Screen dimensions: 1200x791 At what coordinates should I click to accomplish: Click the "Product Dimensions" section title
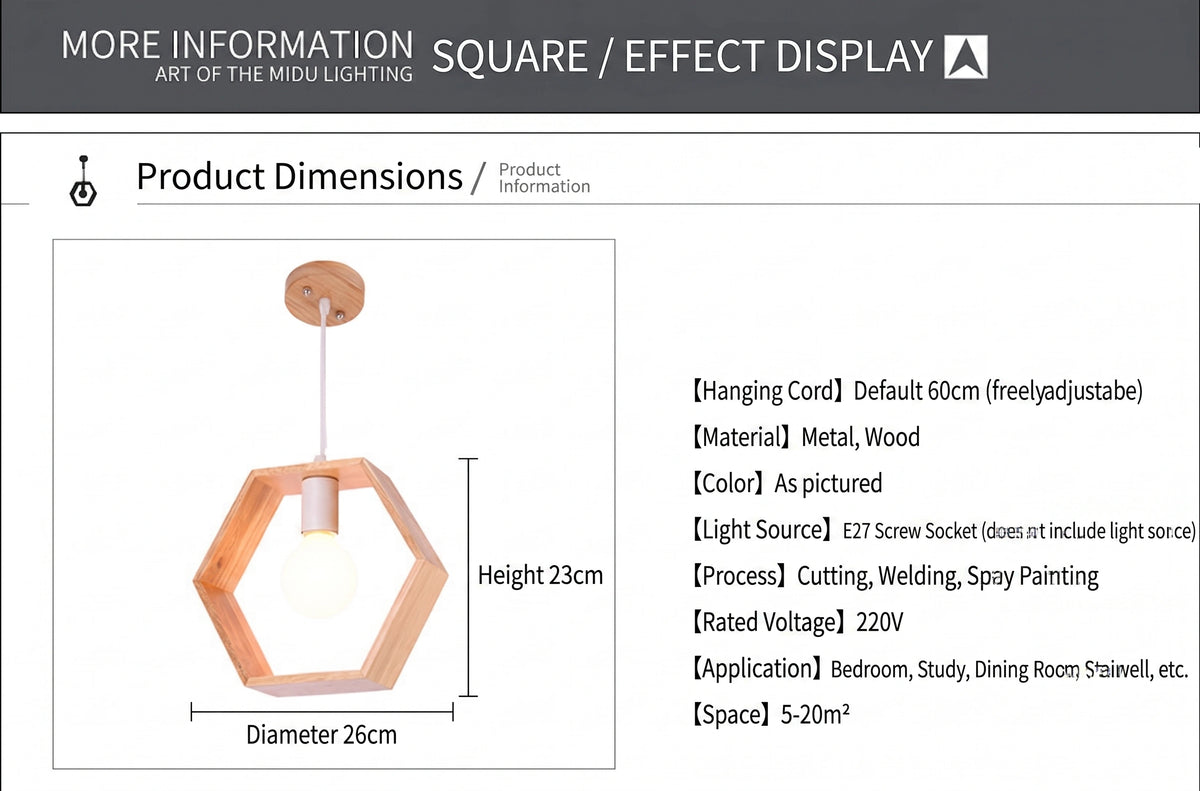point(300,176)
